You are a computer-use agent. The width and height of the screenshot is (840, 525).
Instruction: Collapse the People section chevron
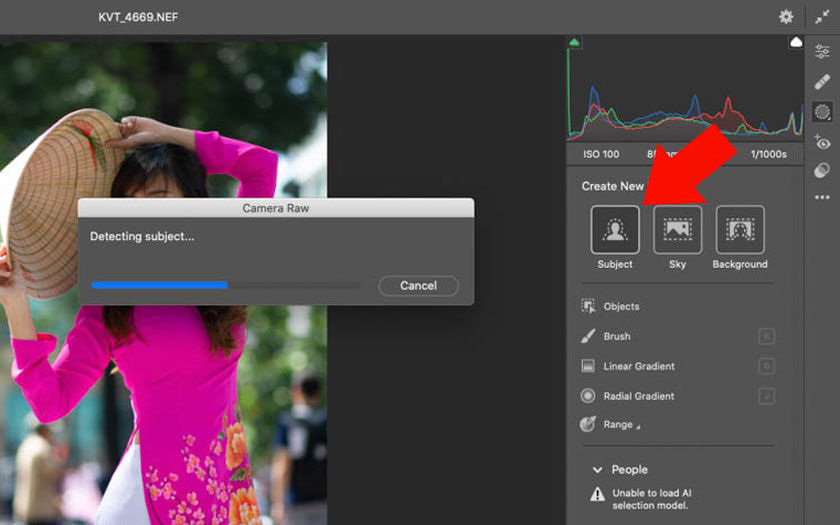(x=597, y=470)
